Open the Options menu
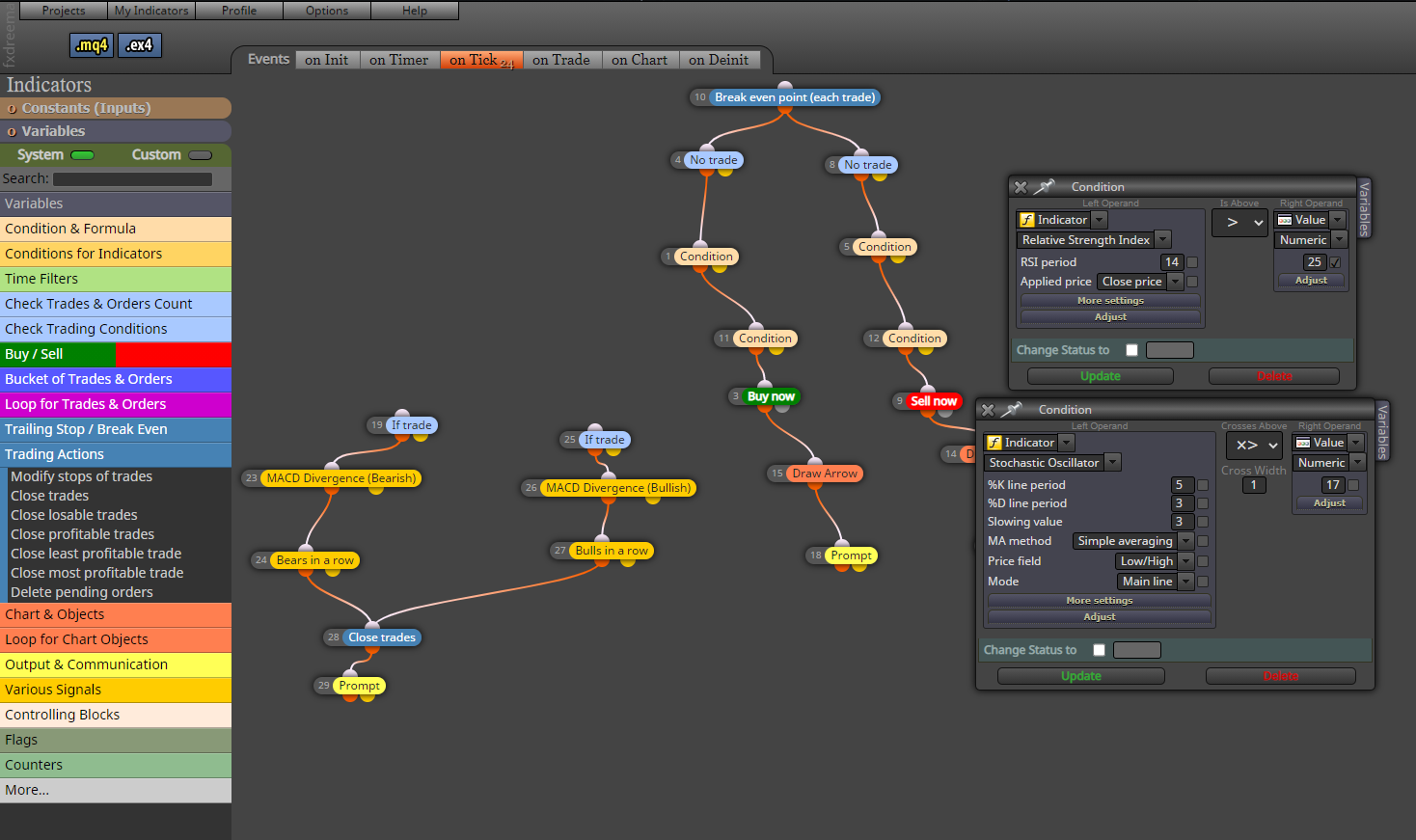The width and height of the screenshot is (1416, 840). click(327, 11)
